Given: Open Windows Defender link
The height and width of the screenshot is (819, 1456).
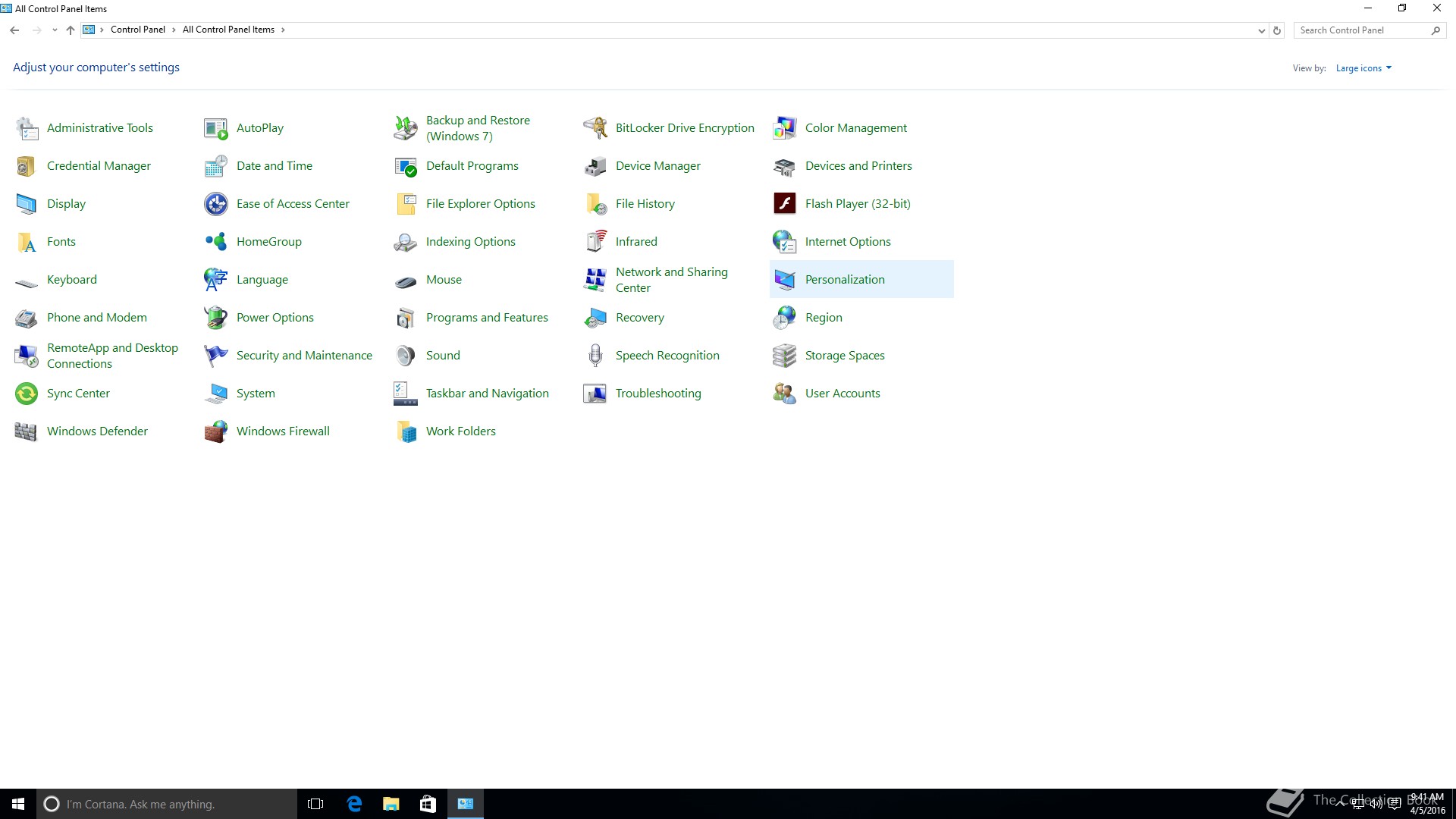Looking at the screenshot, I should click(x=97, y=431).
